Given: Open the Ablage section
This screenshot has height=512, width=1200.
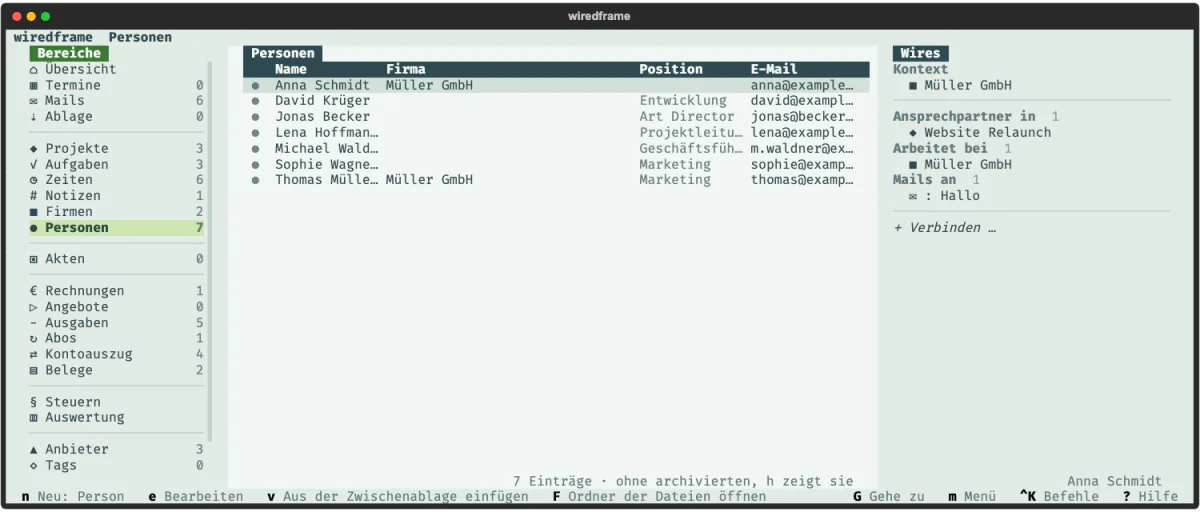Looking at the screenshot, I should pyautogui.click(x=117, y=117).
